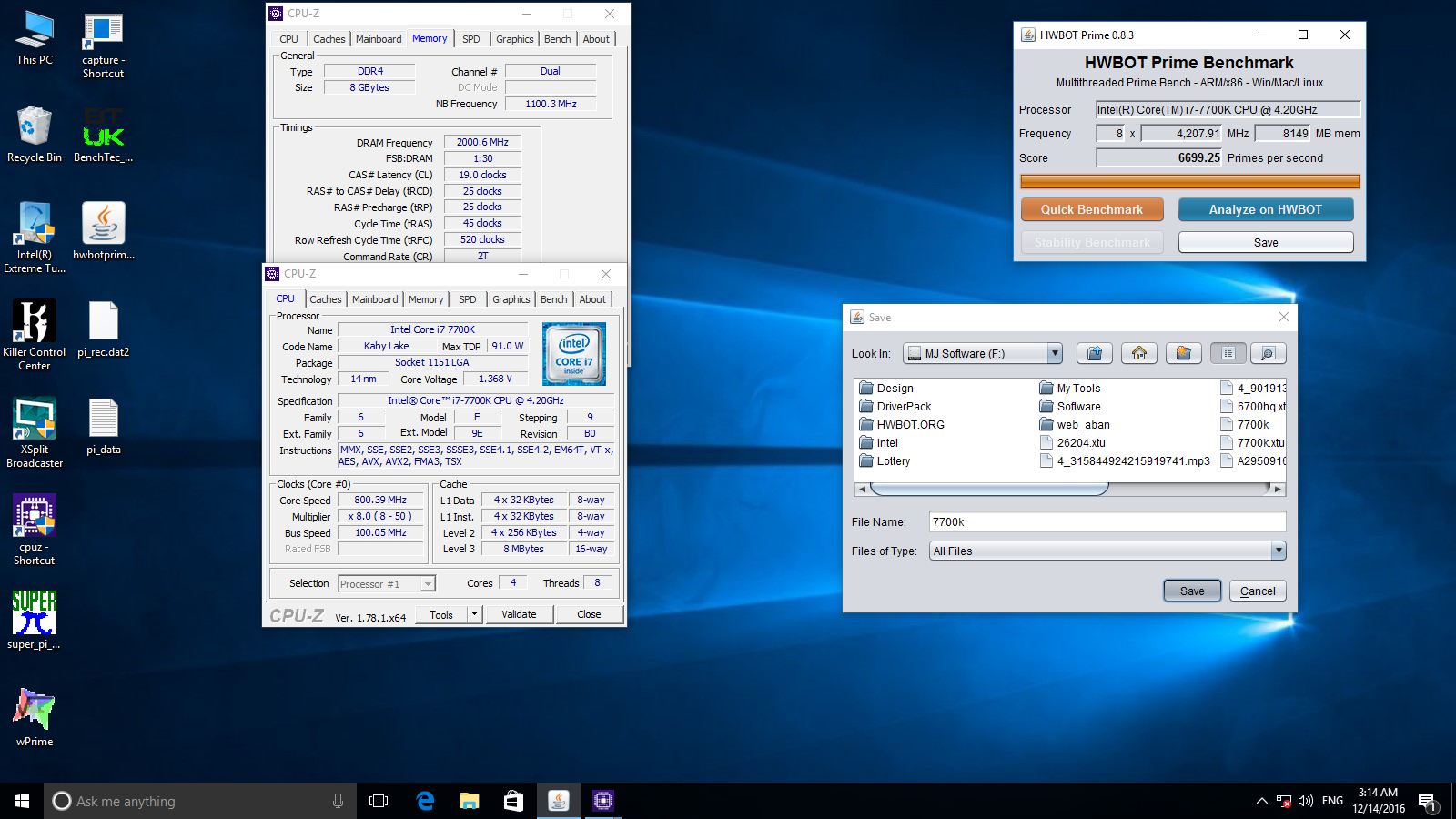Click the ENG input language indicator
1456x819 pixels.
click(x=1332, y=801)
